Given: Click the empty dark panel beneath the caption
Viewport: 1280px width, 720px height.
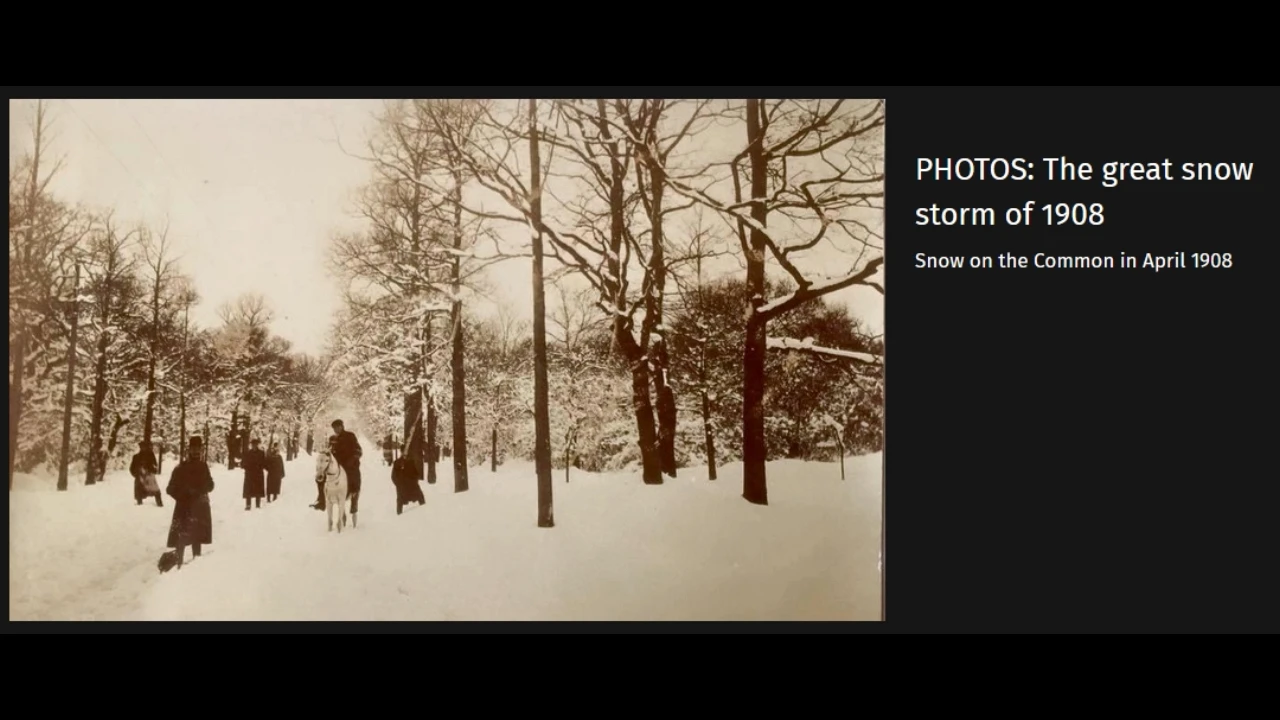Looking at the screenshot, I should pyautogui.click(x=1080, y=450).
